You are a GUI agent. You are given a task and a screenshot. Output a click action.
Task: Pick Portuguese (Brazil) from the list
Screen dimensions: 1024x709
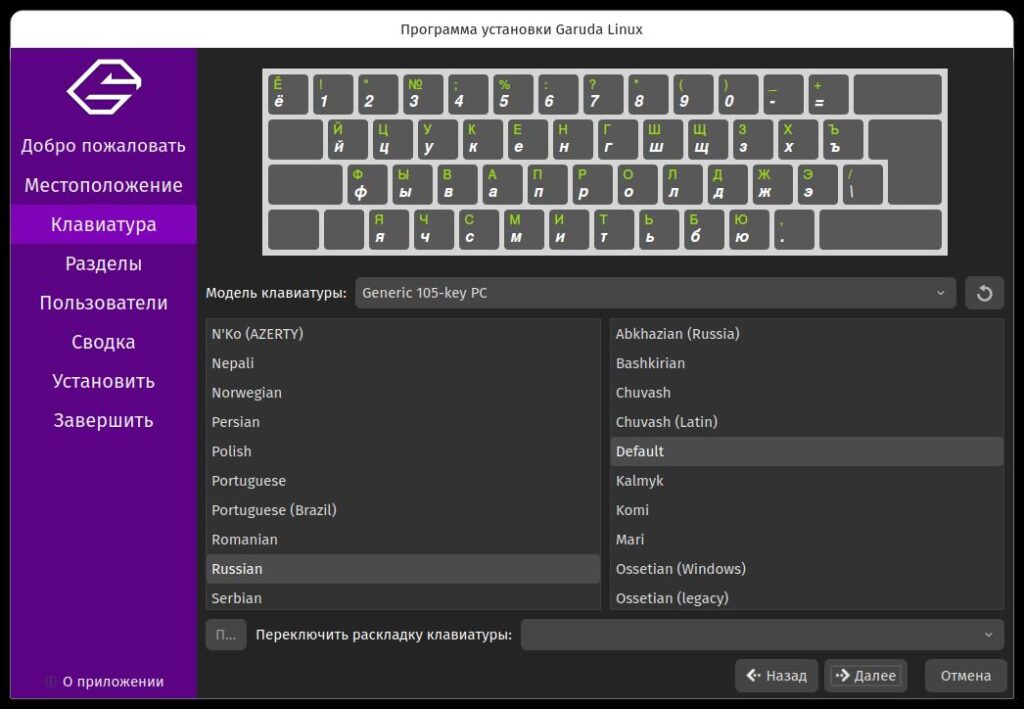coord(403,510)
